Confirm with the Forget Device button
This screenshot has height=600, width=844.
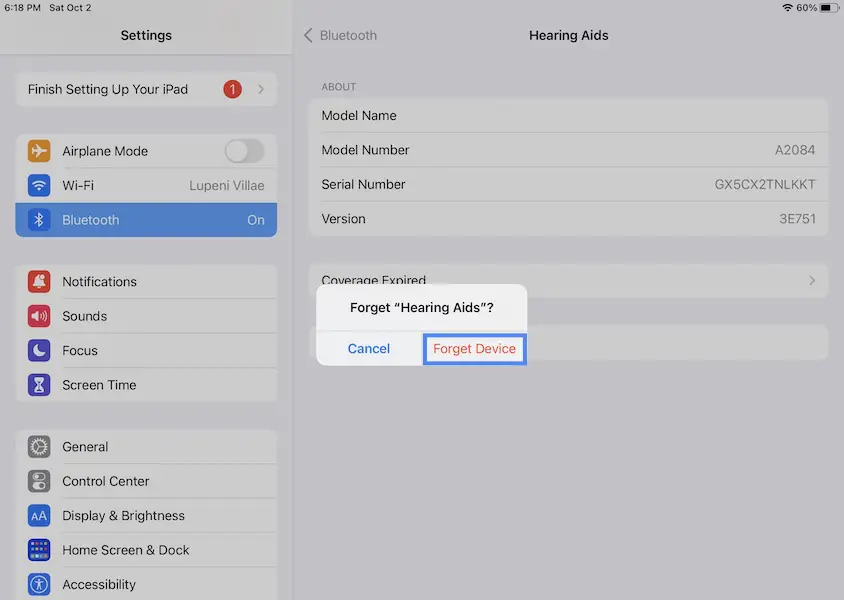pyautogui.click(x=474, y=349)
